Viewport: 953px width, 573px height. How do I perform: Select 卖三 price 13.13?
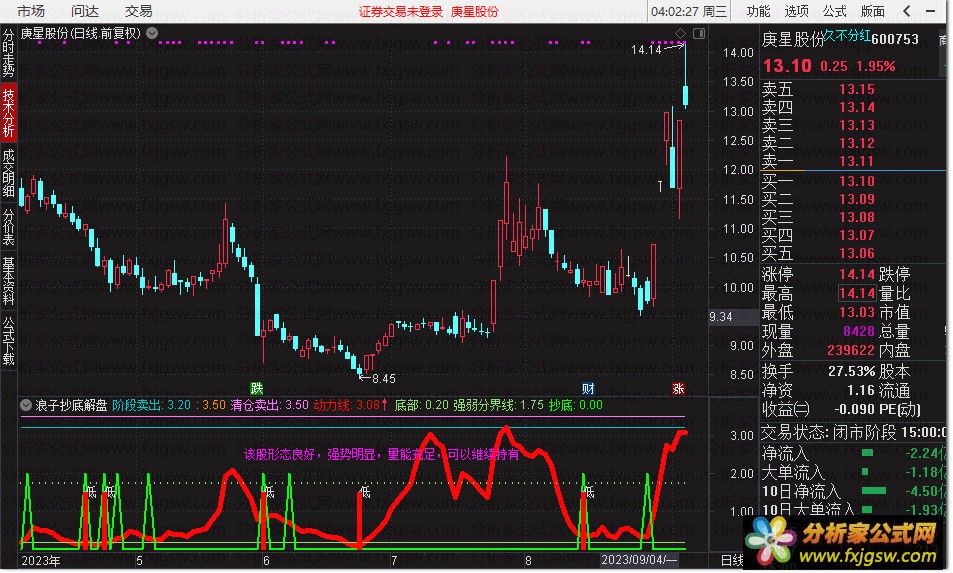pyautogui.click(x=856, y=125)
